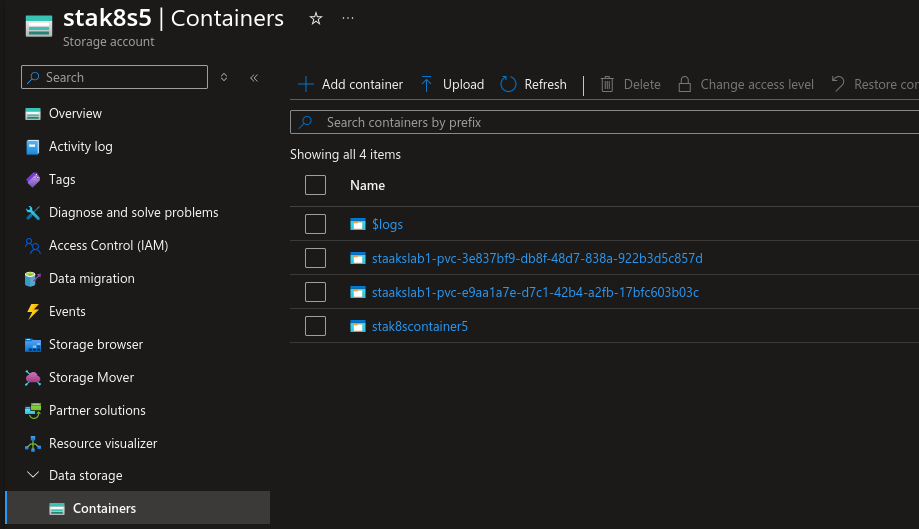This screenshot has width=919, height=529.
Task: Click the Refresh circular arrow icon
Action: [508, 84]
